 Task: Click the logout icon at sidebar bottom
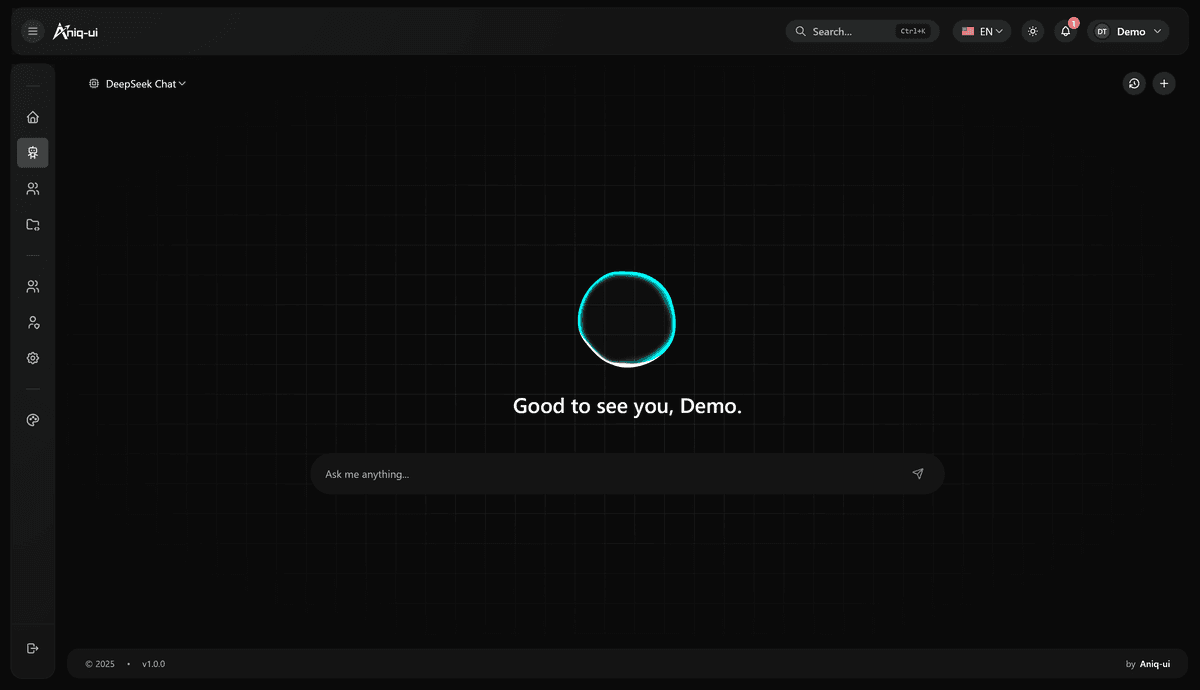click(x=33, y=648)
